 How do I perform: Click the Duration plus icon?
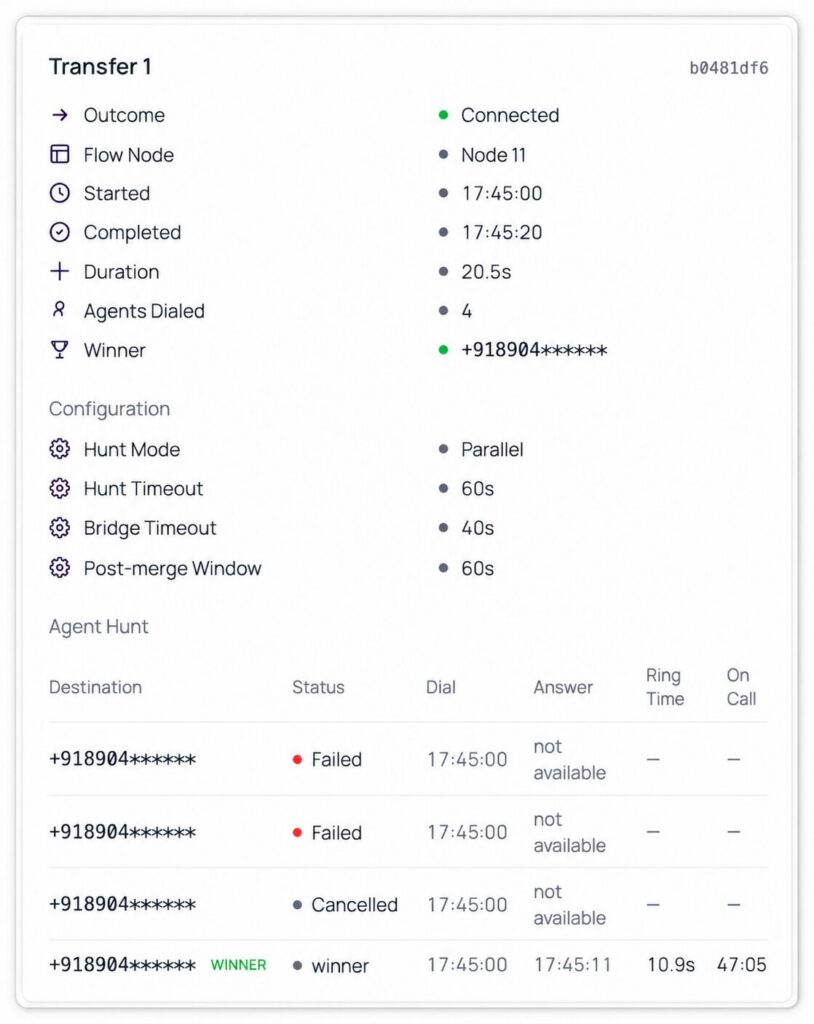tap(59, 271)
